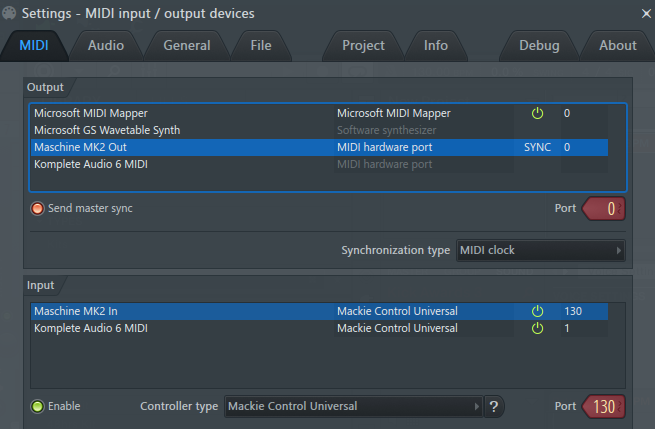Select Komplete Audio 6 MIDI output device

(319, 164)
